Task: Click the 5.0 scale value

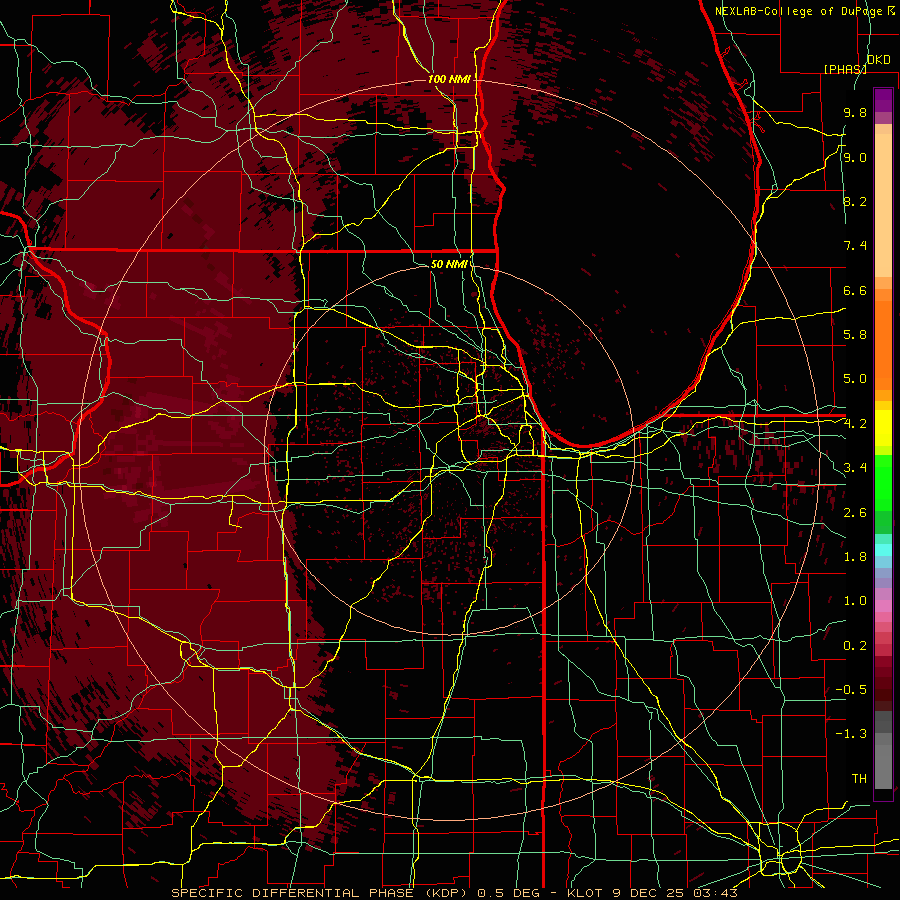Action: pos(855,379)
